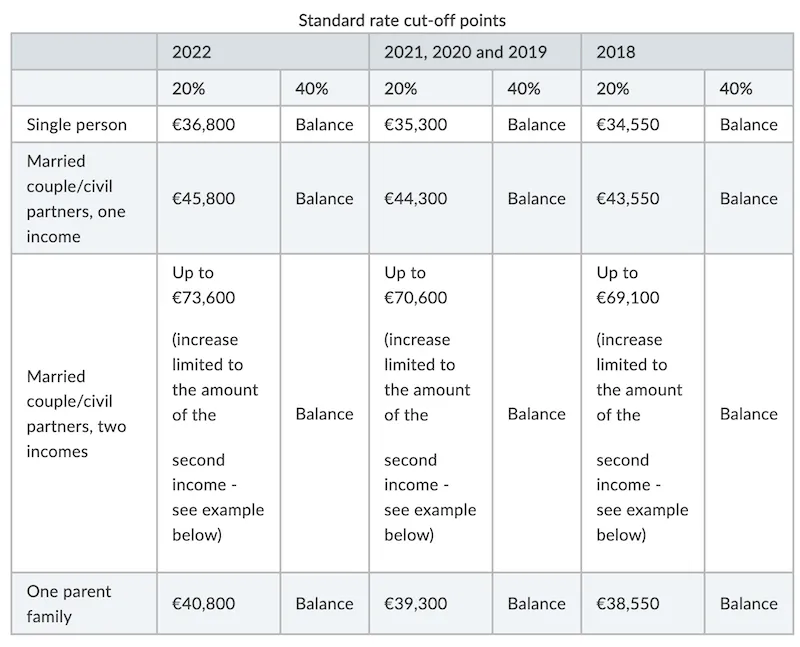Click the €36,800 cell

[203, 124]
